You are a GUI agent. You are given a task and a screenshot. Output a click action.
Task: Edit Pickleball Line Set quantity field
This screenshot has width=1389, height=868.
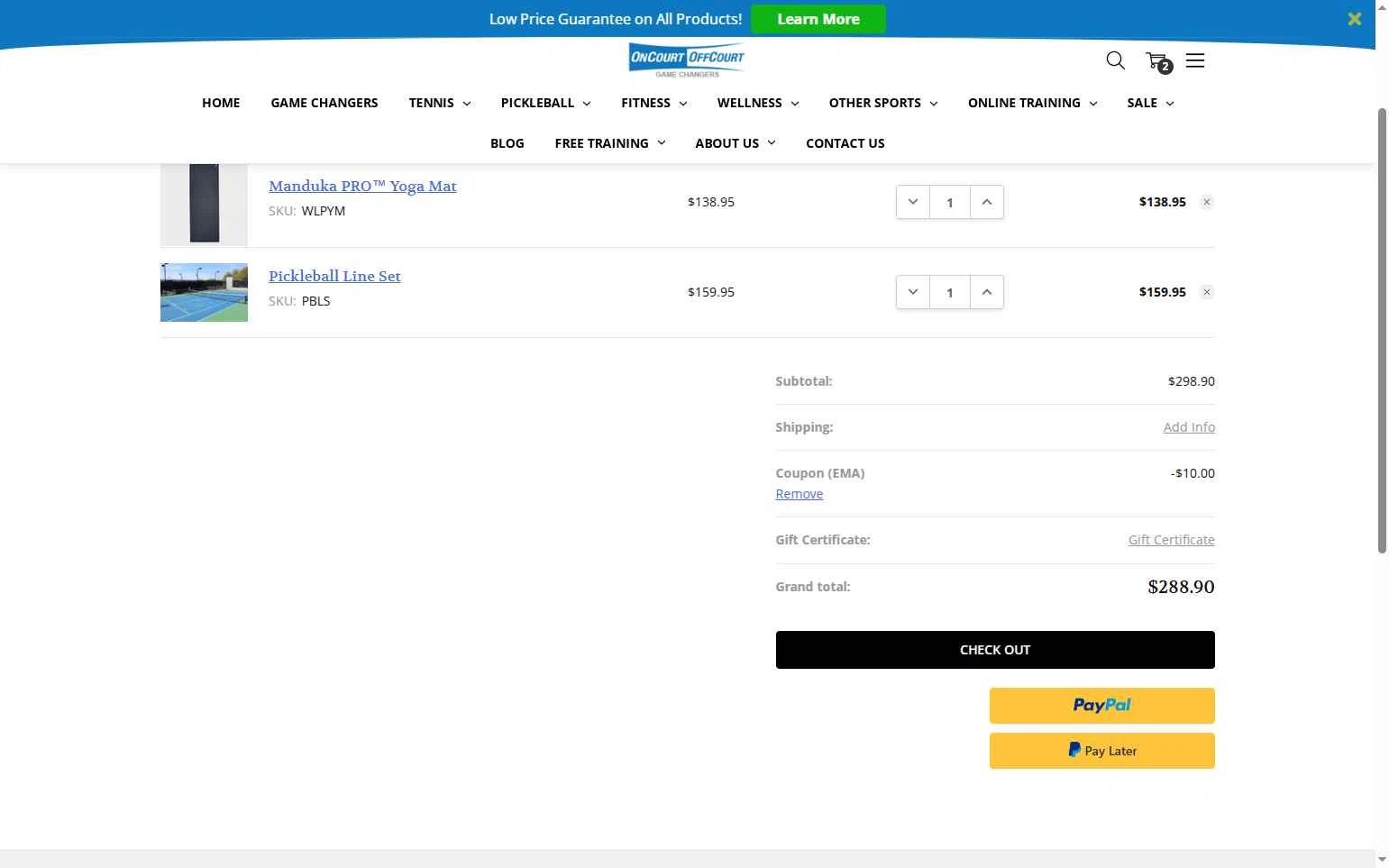click(x=950, y=292)
